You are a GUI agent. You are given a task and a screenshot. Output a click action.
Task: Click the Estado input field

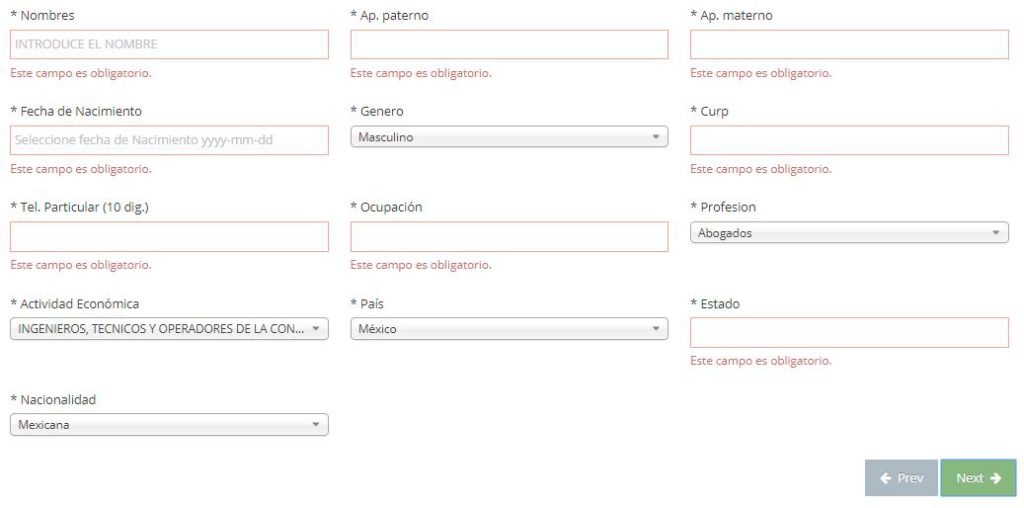click(849, 332)
